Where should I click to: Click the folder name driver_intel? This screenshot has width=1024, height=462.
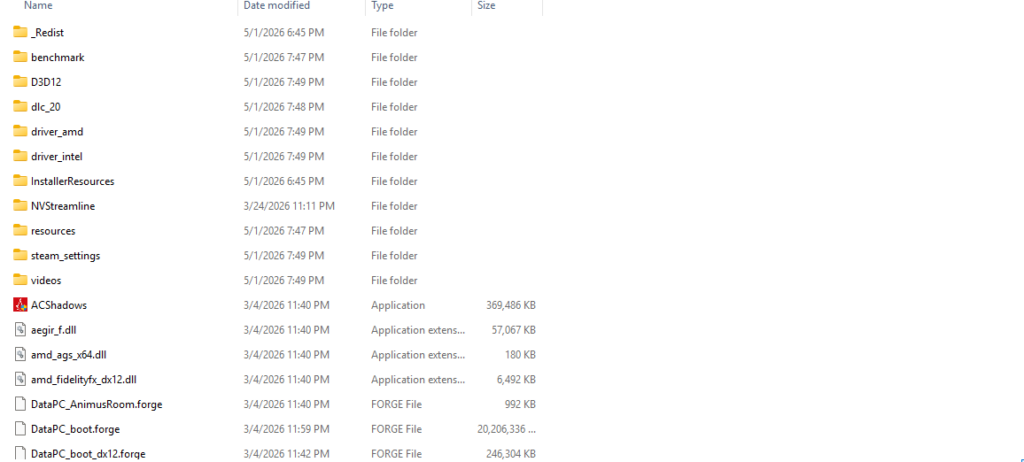pos(56,156)
